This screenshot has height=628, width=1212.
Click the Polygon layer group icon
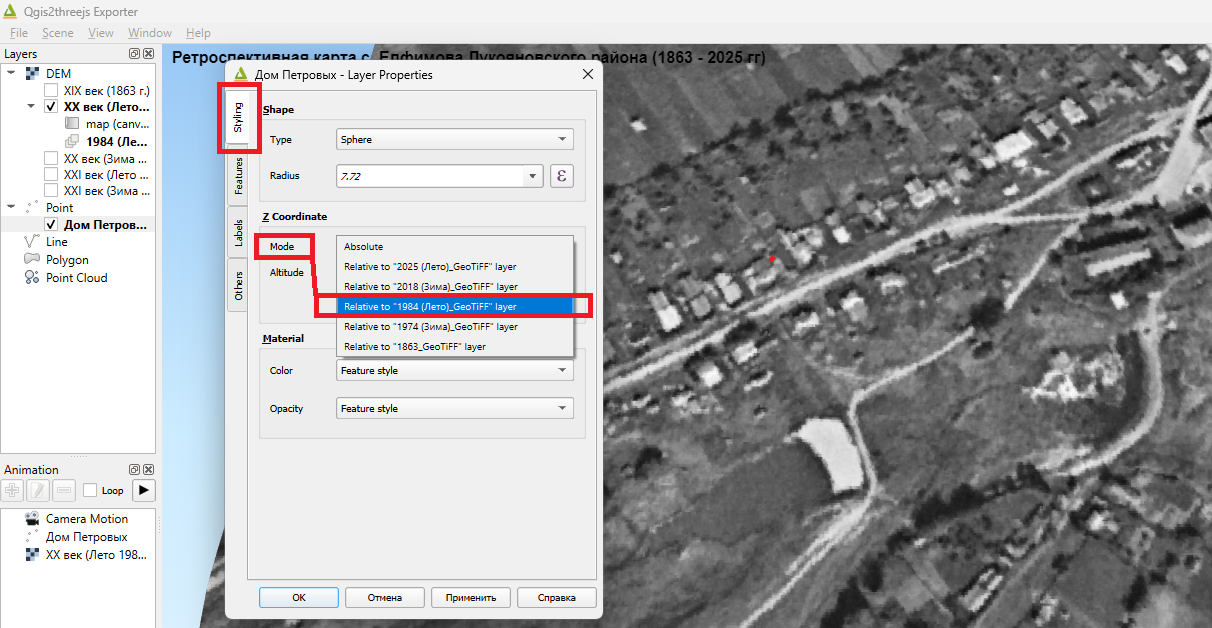31,260
